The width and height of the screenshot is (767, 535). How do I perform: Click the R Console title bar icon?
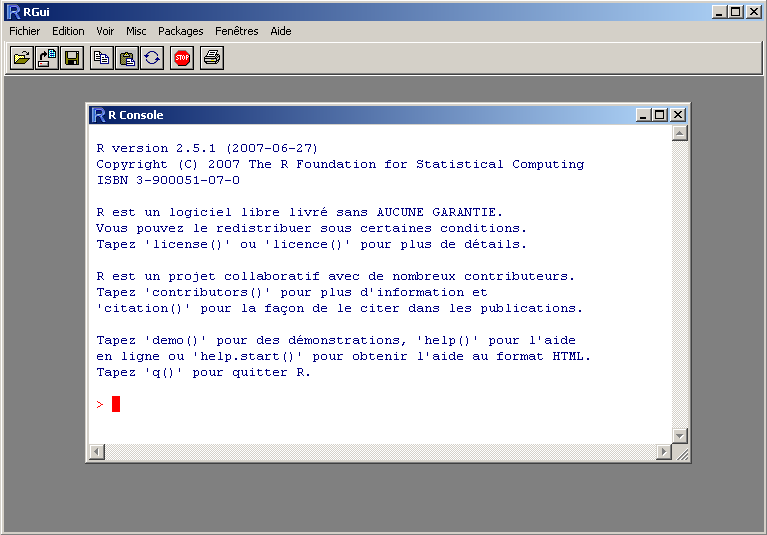click(x=98, y=115)
